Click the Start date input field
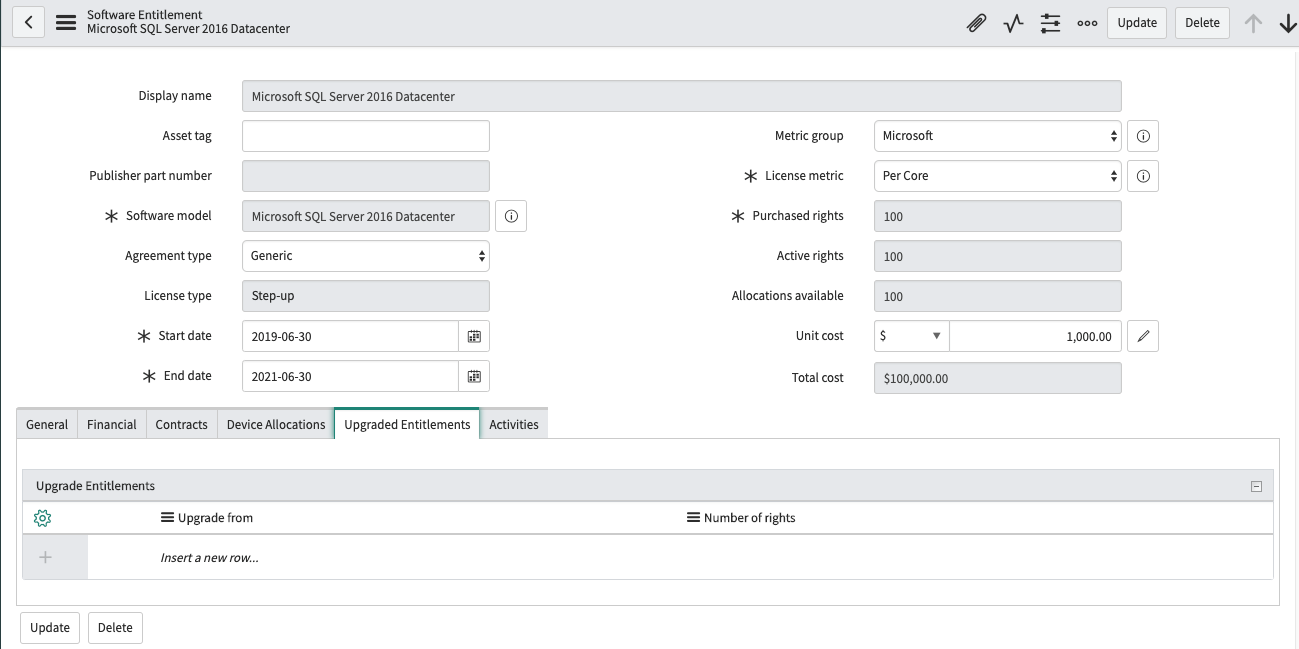 tap(350, 336)
